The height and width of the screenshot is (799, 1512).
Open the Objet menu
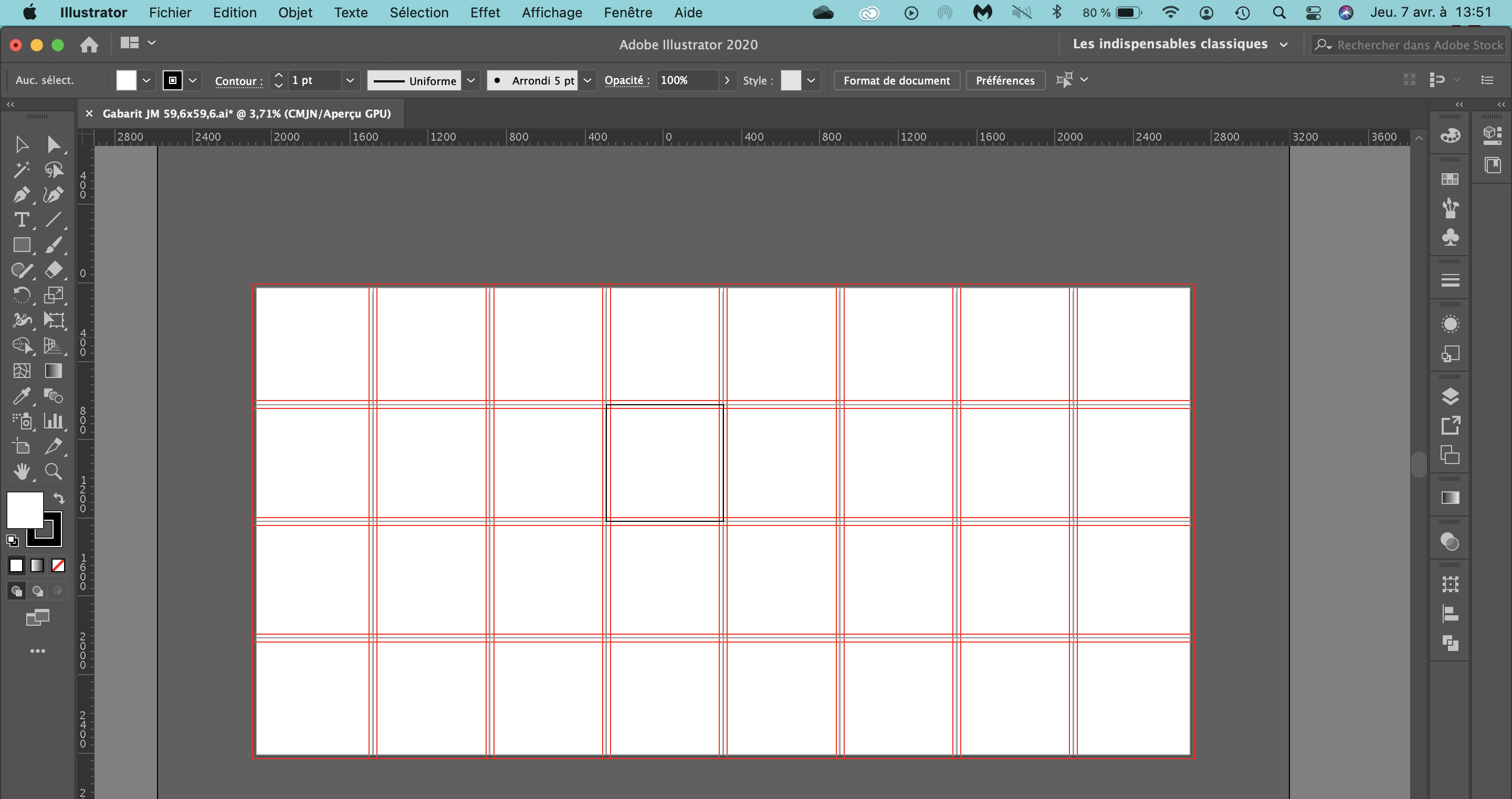tap(295, 12)
